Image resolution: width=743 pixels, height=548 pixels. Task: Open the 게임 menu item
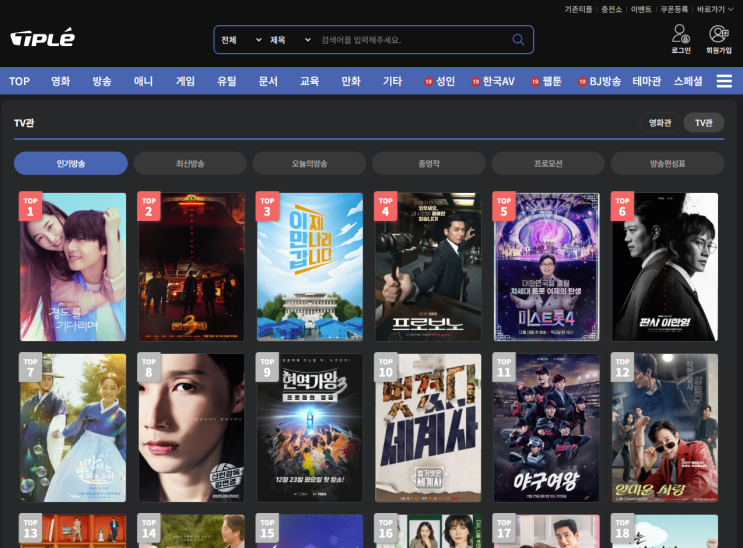[185, 81]
